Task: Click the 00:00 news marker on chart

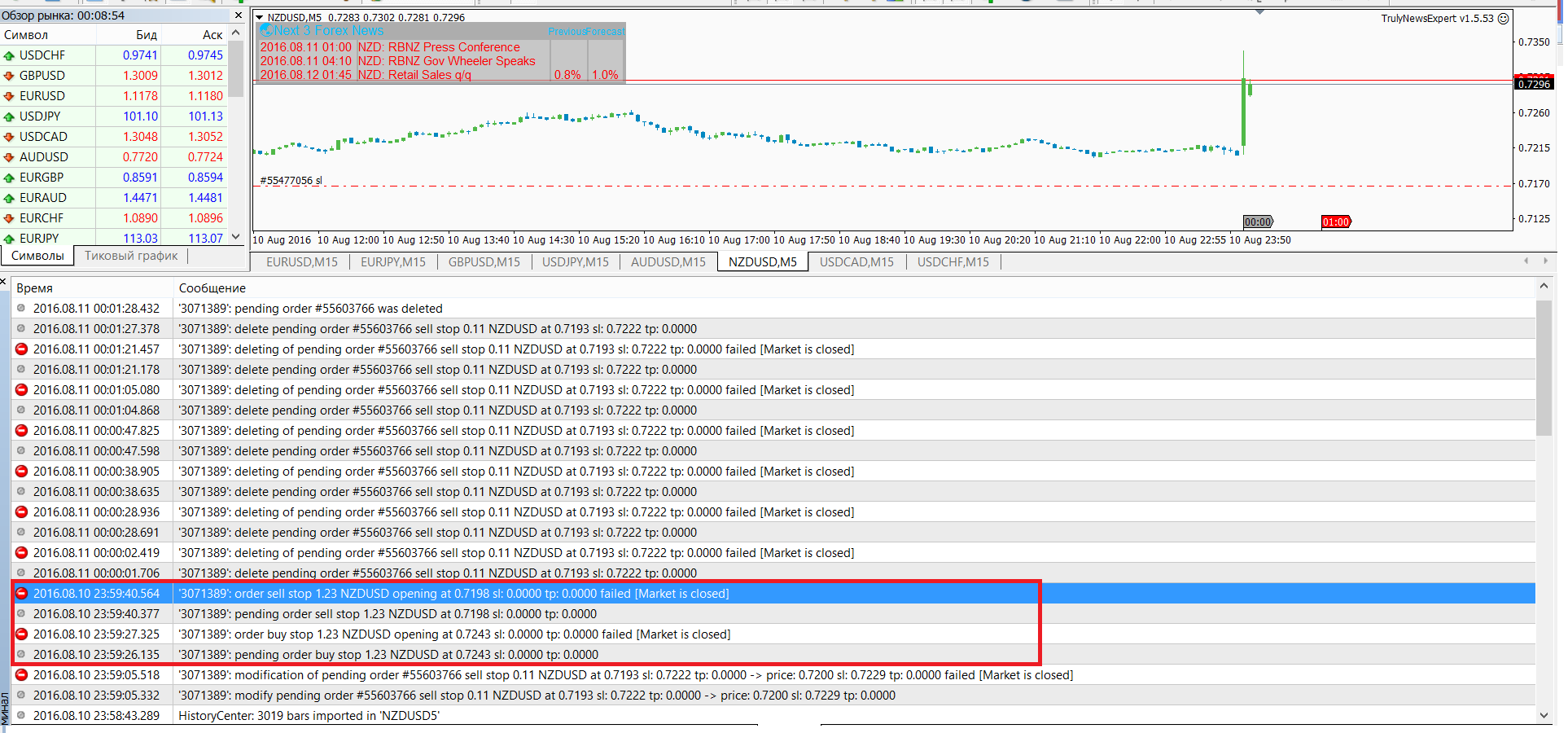Action: (1258, 222)
